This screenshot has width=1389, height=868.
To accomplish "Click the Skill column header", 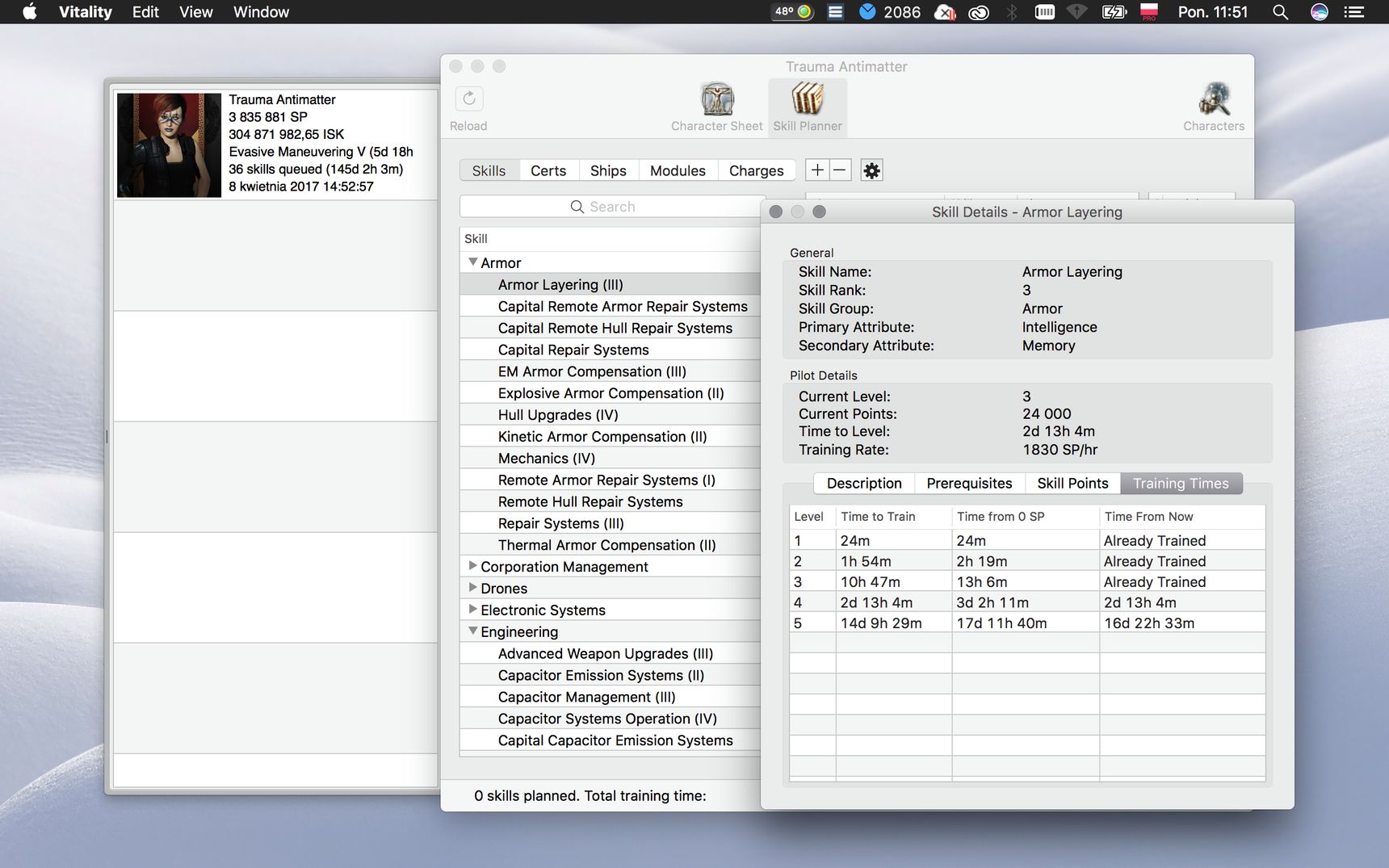I will point(610,238).
